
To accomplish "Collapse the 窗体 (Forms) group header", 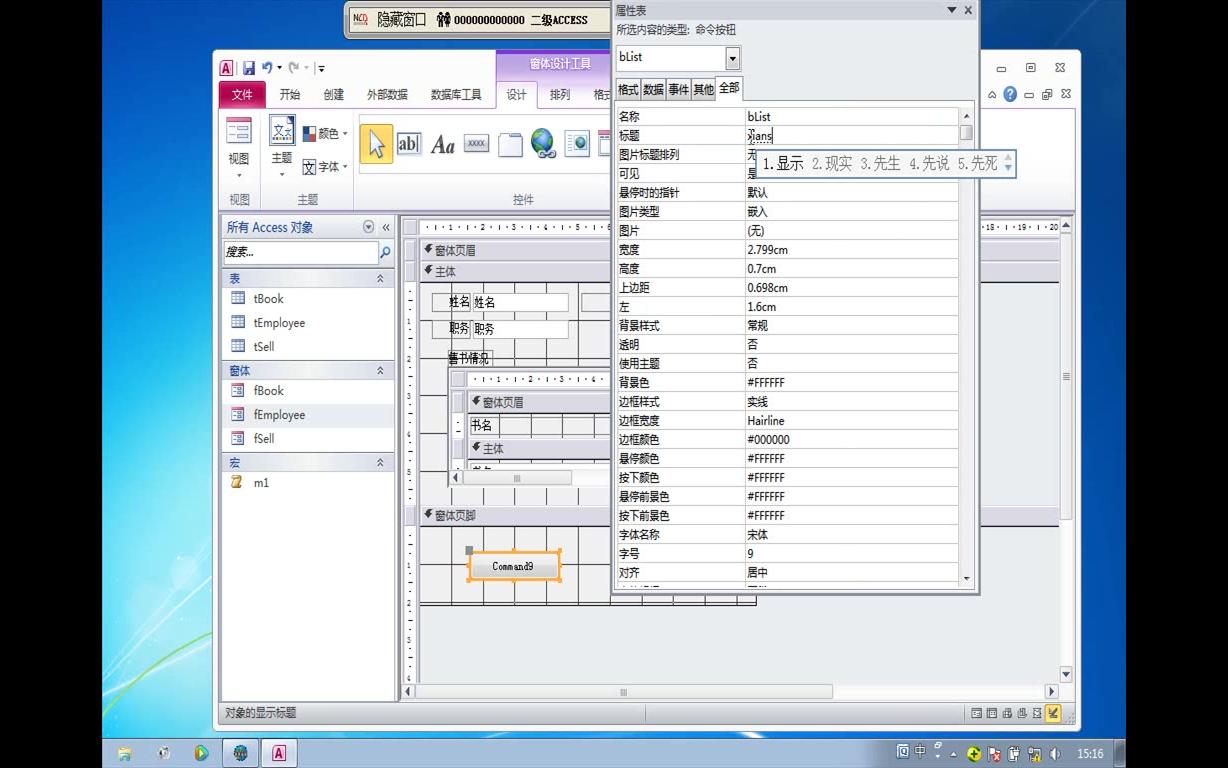I will click(381, 370).
